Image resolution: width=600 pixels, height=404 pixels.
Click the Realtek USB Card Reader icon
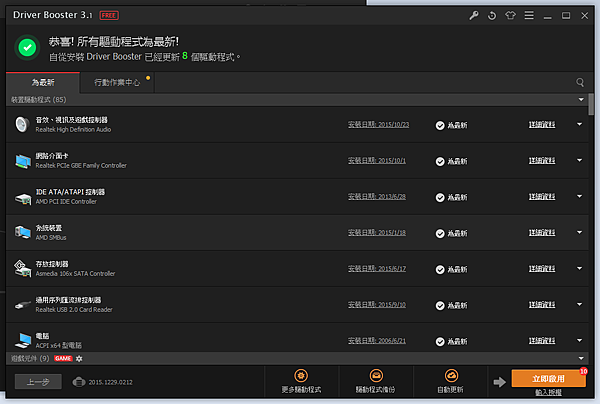tap(23, 305)
